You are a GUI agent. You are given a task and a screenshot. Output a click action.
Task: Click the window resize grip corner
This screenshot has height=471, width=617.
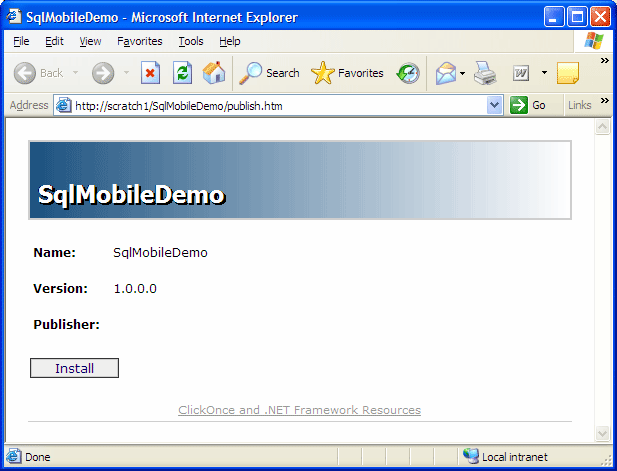tap(608, 460)
